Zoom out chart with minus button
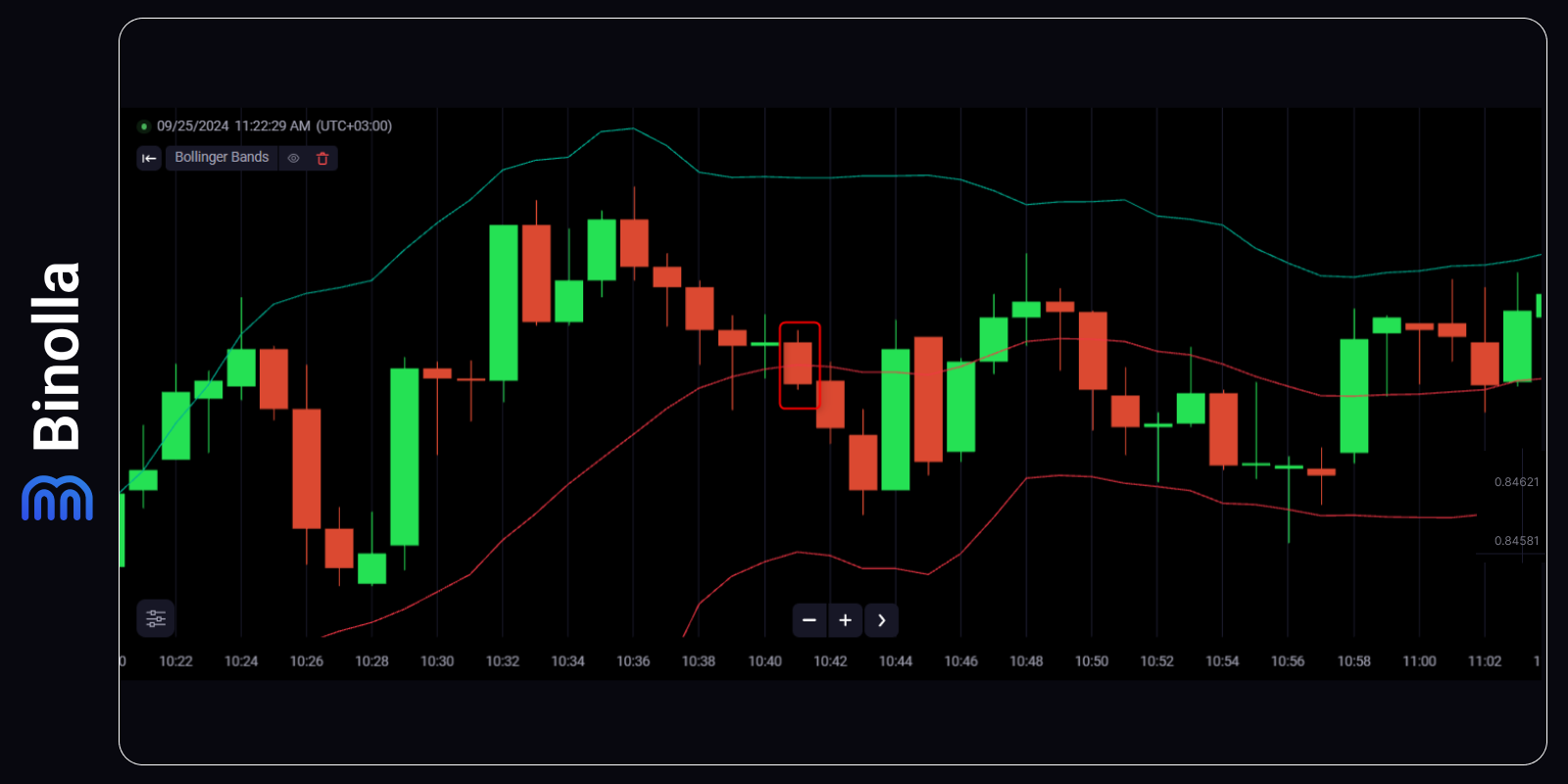Viewport: 1568px width, 784px height. tap(809, 620)
